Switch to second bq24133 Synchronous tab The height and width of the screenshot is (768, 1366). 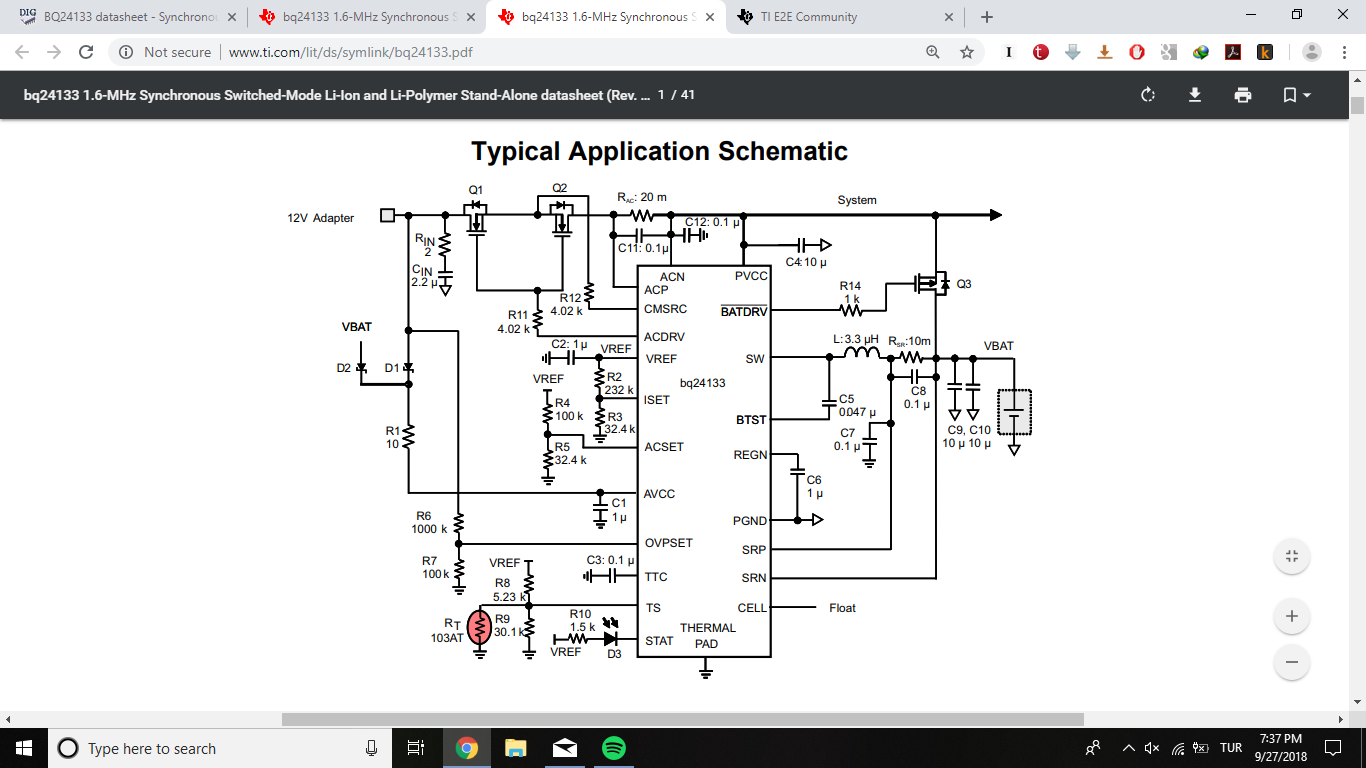[x=366, y=17]
